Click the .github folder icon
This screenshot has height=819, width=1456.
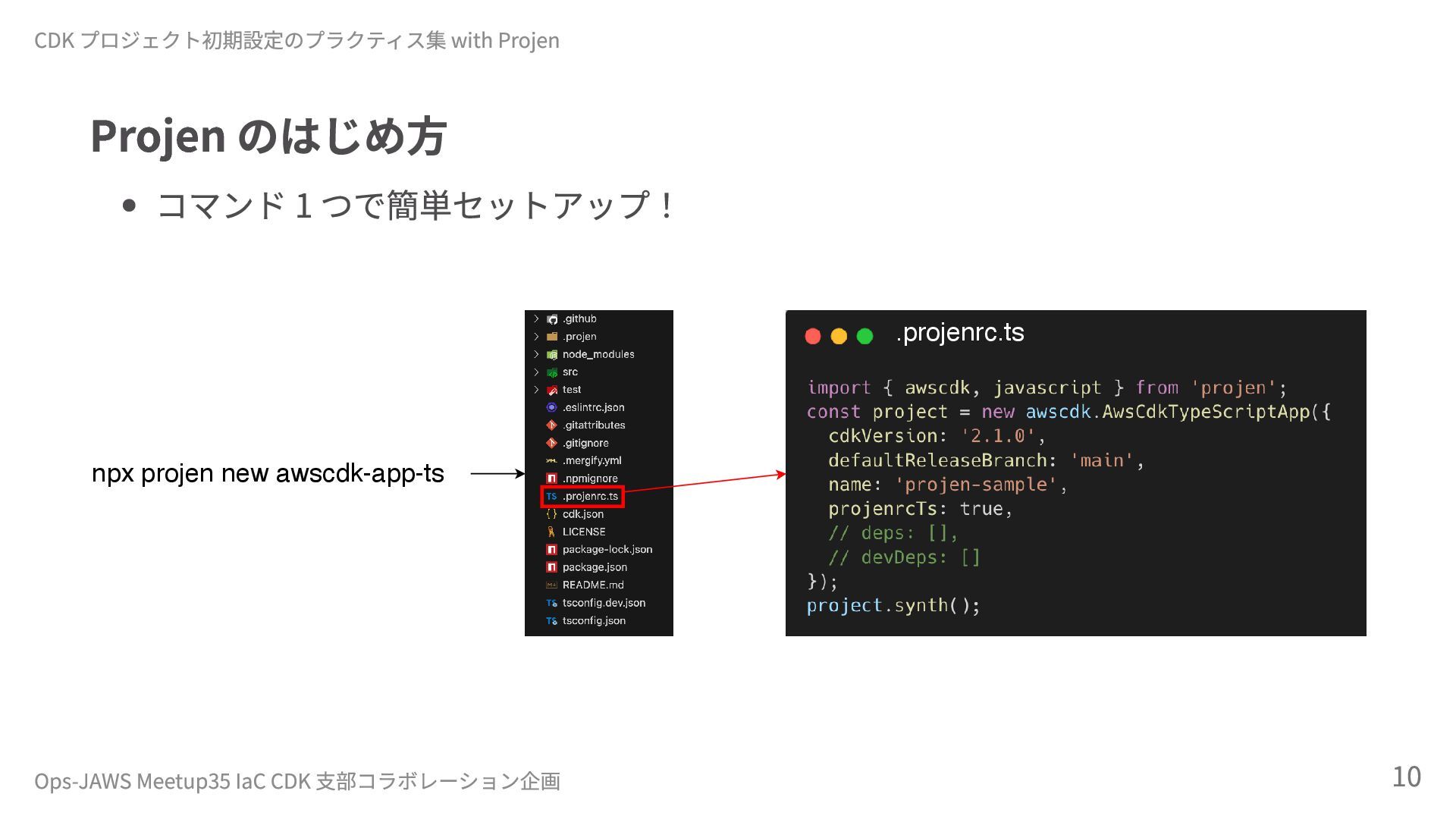click(x=552, y=319)
